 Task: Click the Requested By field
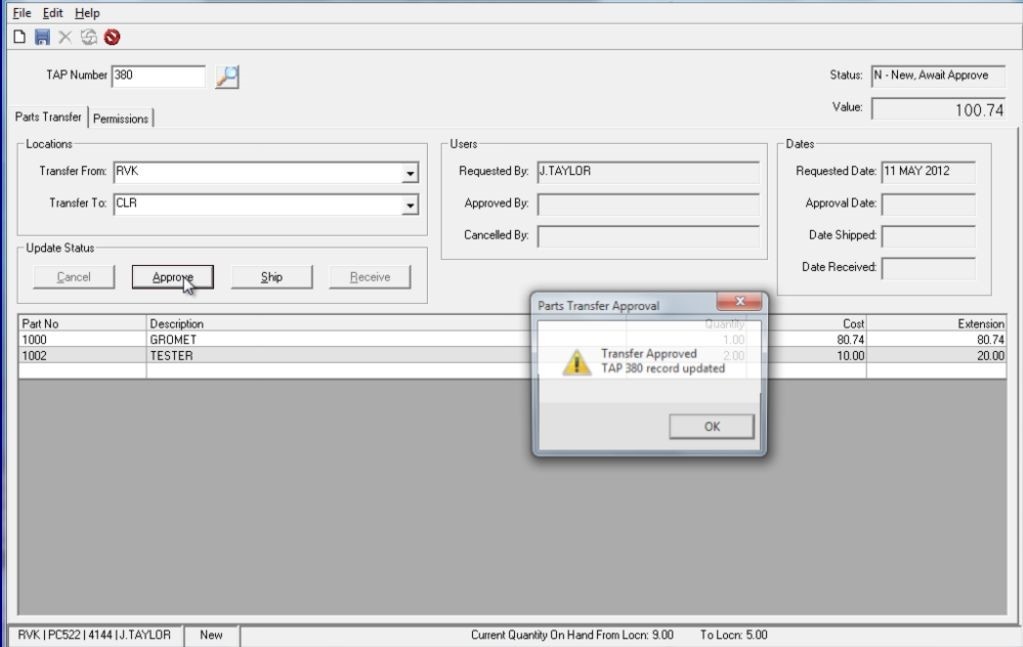point(649,172)
